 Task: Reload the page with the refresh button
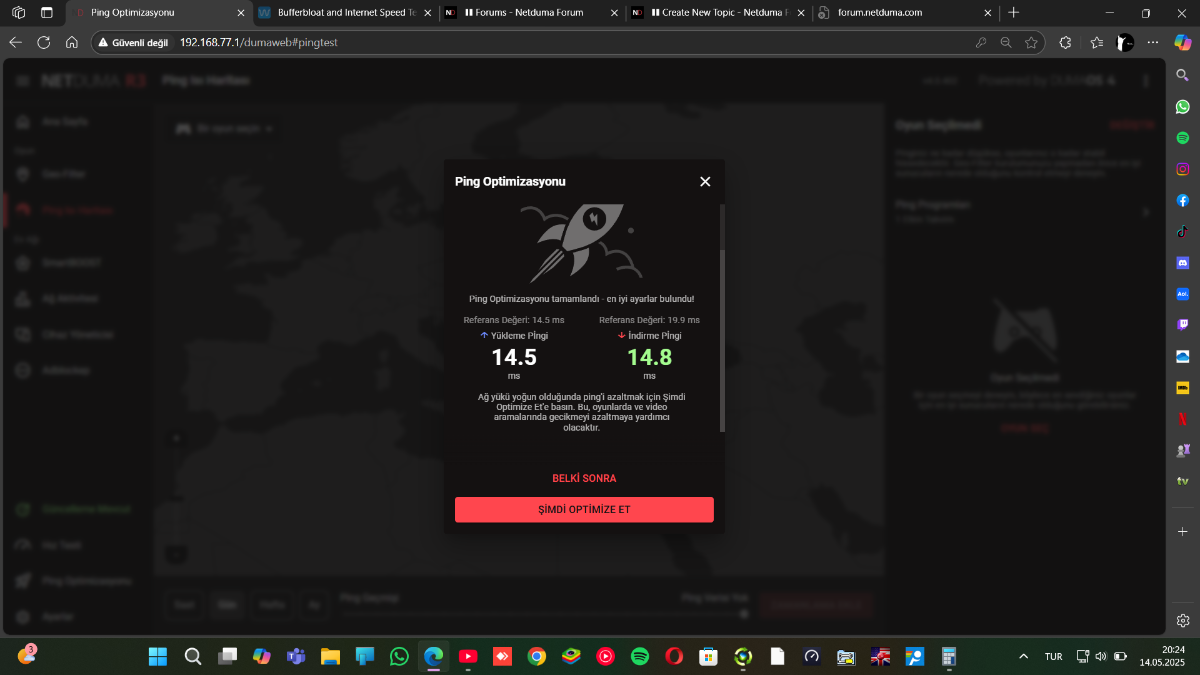point(43,43)
